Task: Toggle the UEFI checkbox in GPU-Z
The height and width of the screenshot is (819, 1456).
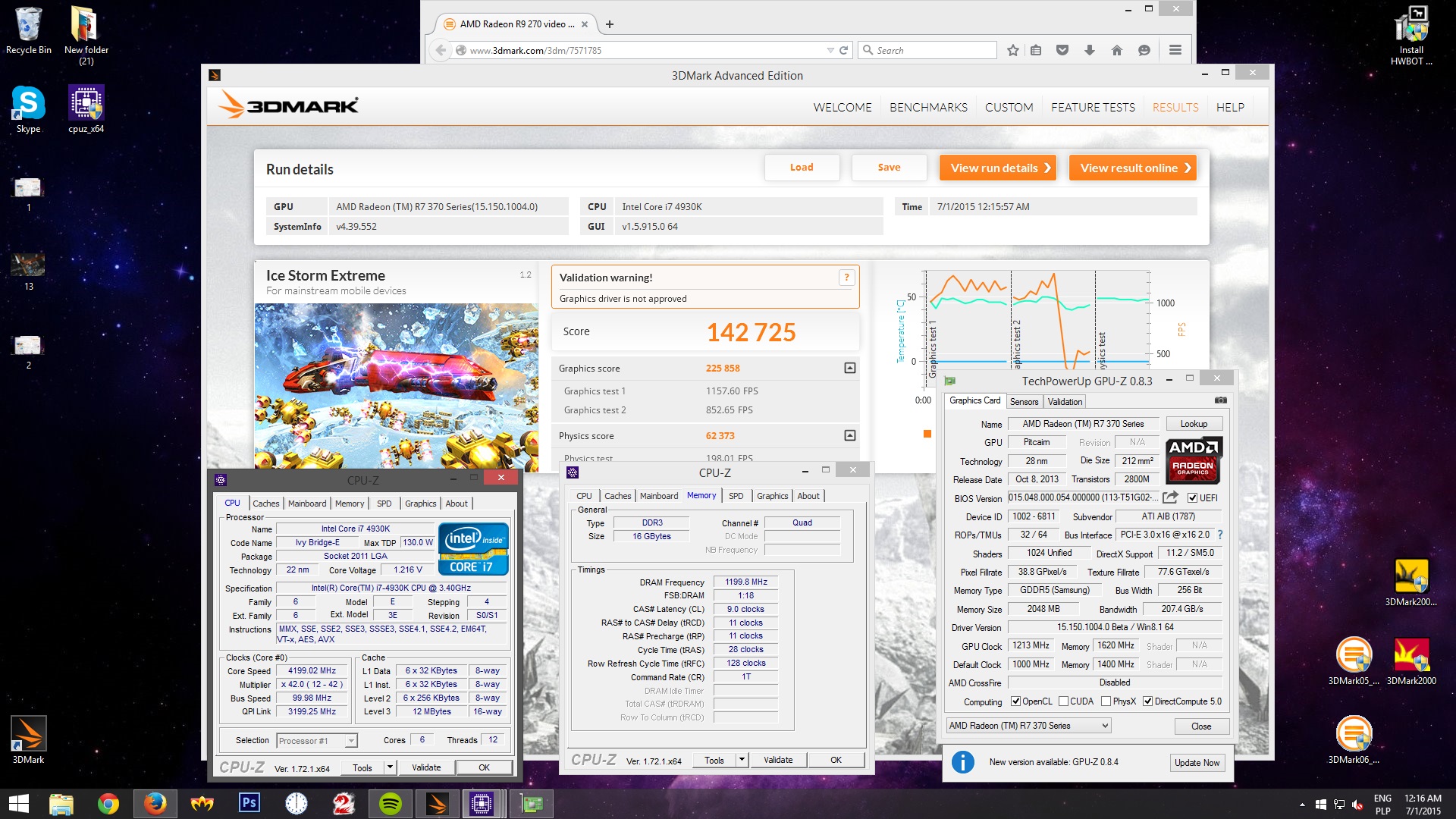Action: (x=1193, y=498)
